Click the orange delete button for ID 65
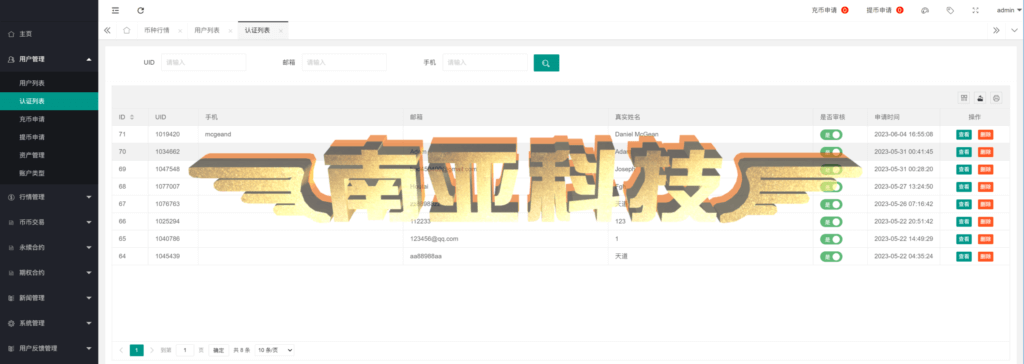 pos(985,239)
